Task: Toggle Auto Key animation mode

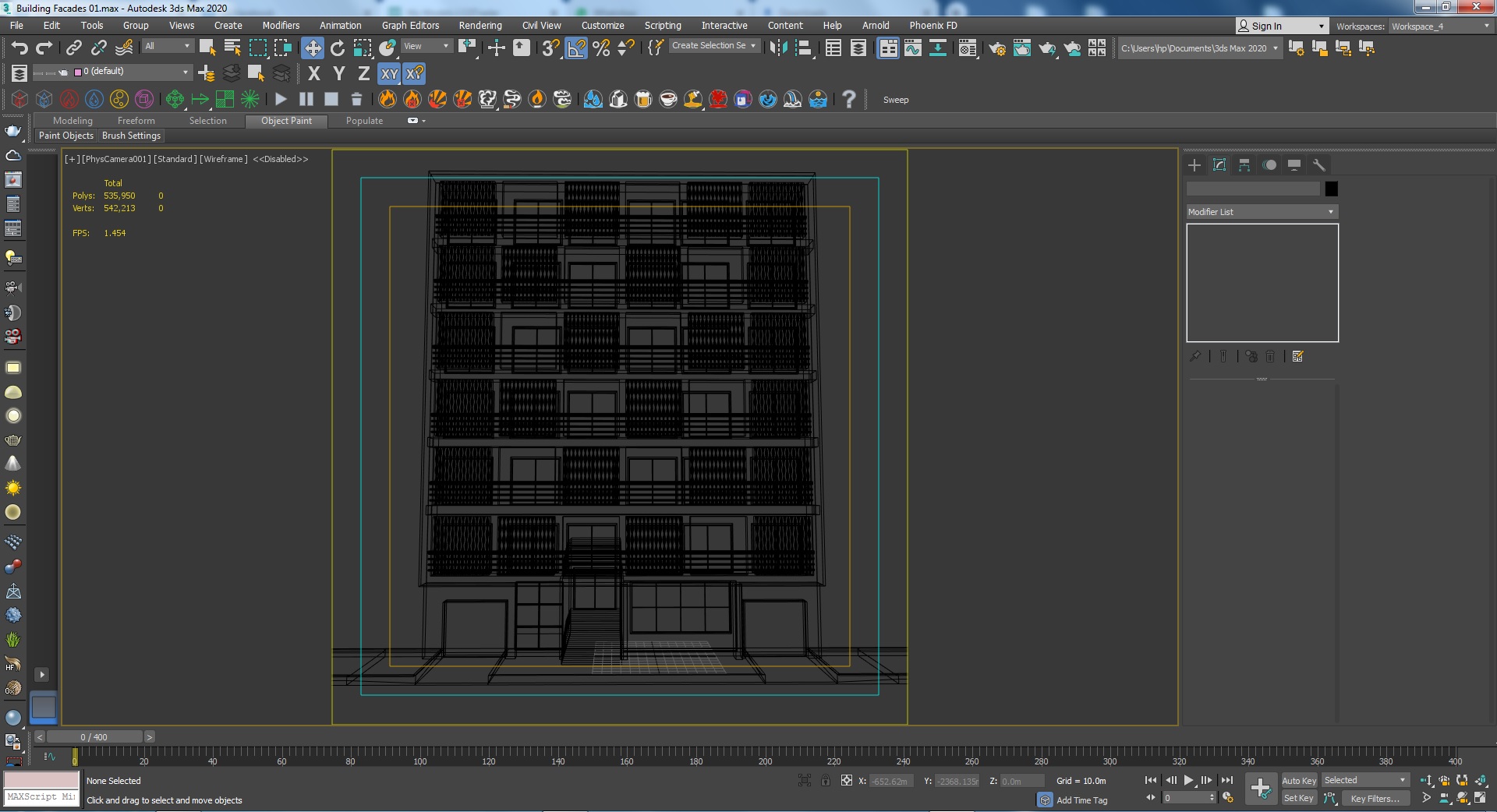Action: (1298, 780)
